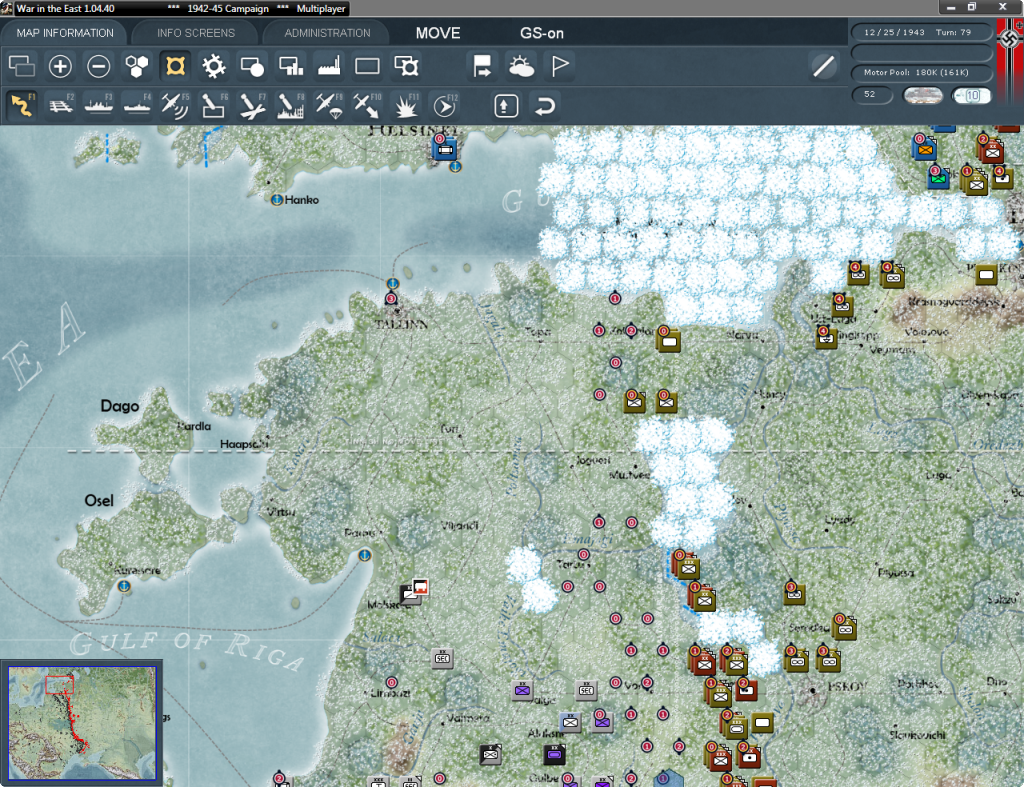Select Rail Move mode F2 icon

60,105
